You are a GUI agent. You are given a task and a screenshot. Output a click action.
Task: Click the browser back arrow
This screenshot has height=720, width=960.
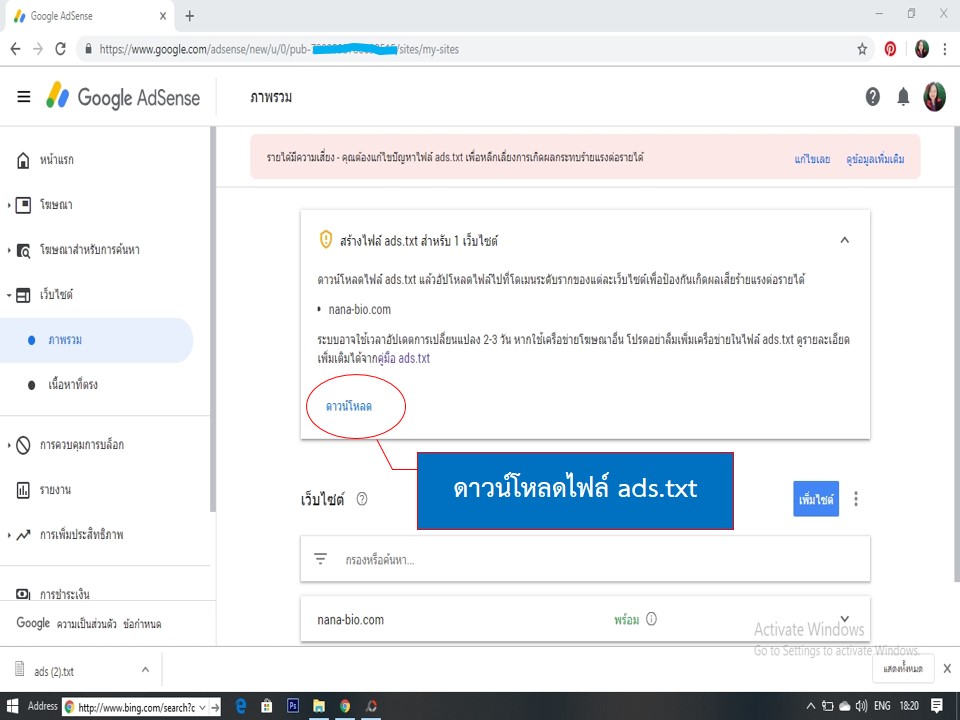coord(15,49)
